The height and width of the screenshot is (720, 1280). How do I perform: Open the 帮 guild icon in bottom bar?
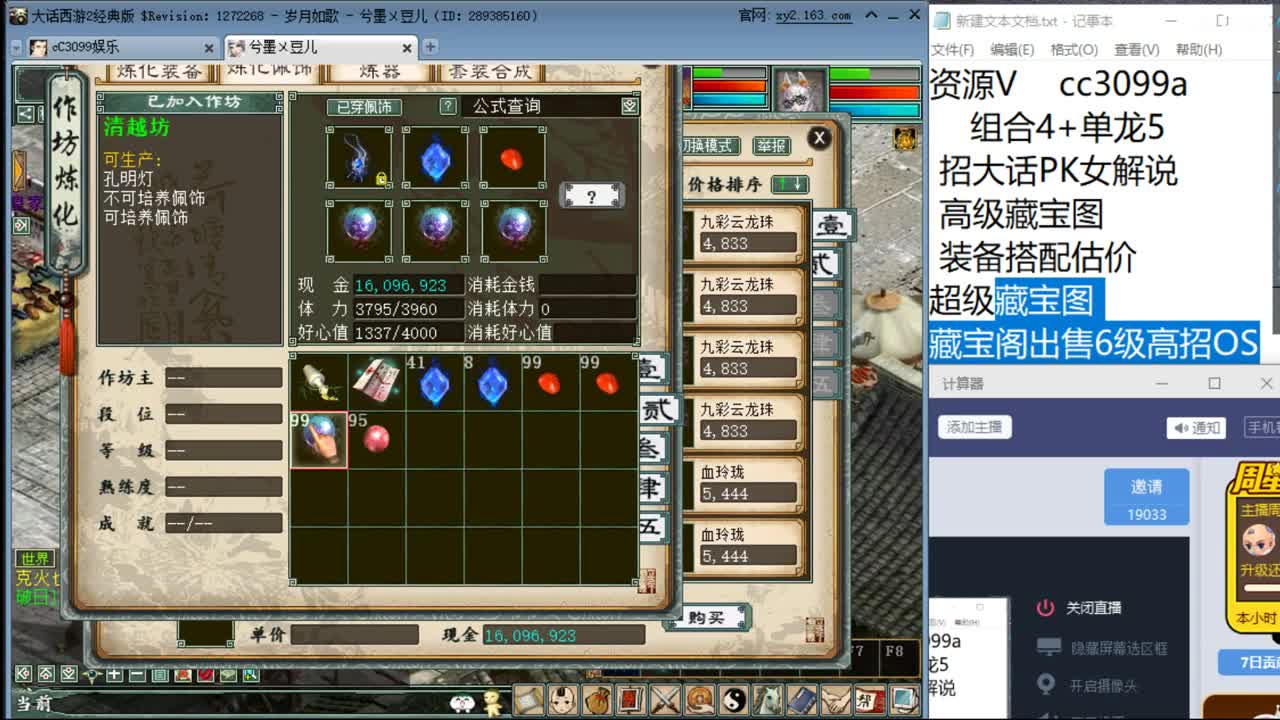(x=870, y=700)
